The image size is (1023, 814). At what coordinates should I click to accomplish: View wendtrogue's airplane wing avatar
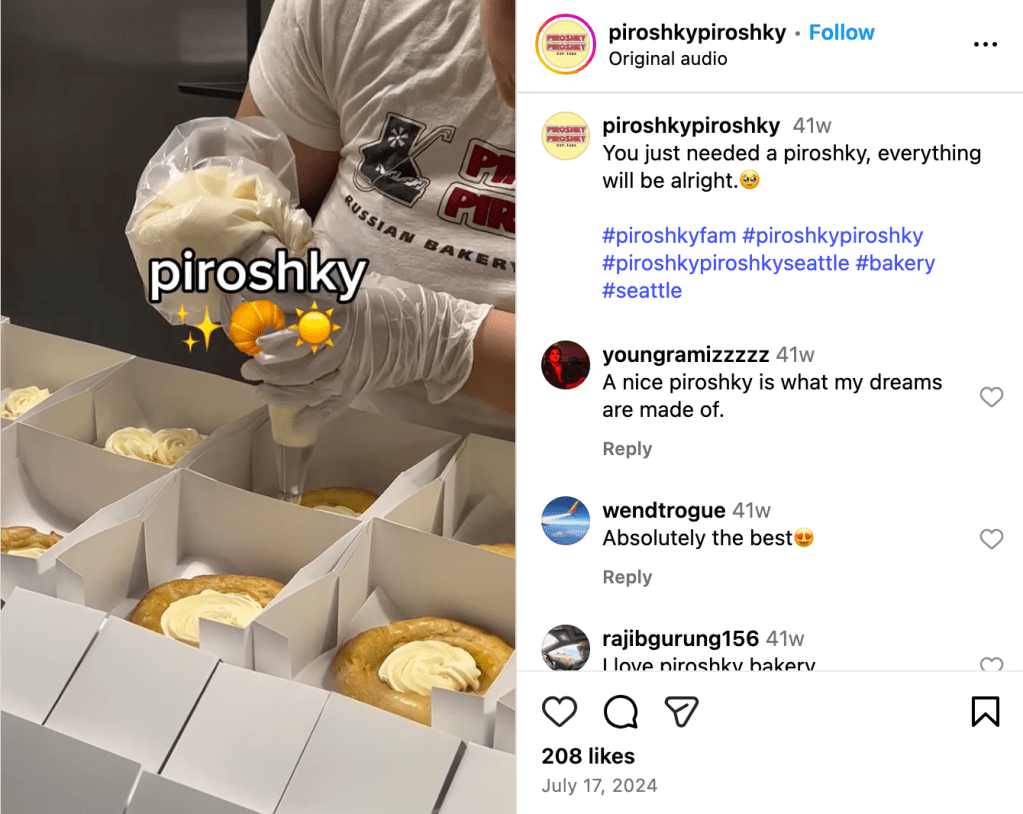pyautogui.click(x=566, y=520)
